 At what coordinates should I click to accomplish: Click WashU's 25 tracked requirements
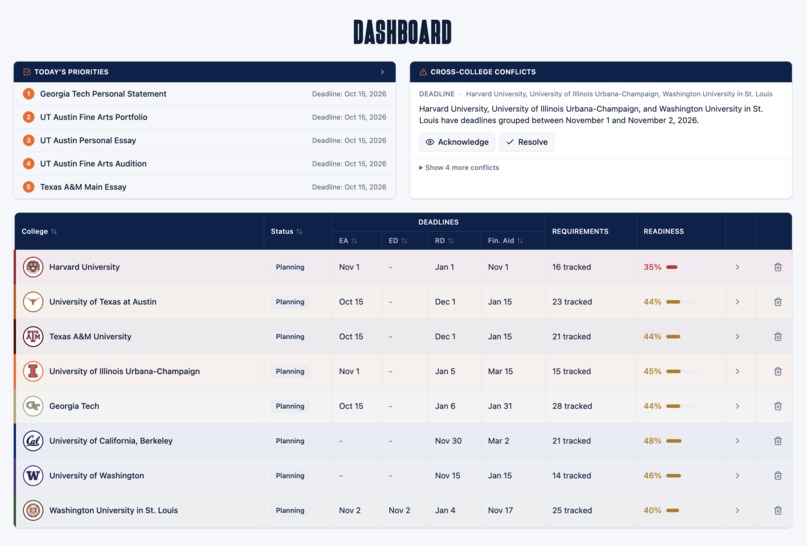pos(572,510)
